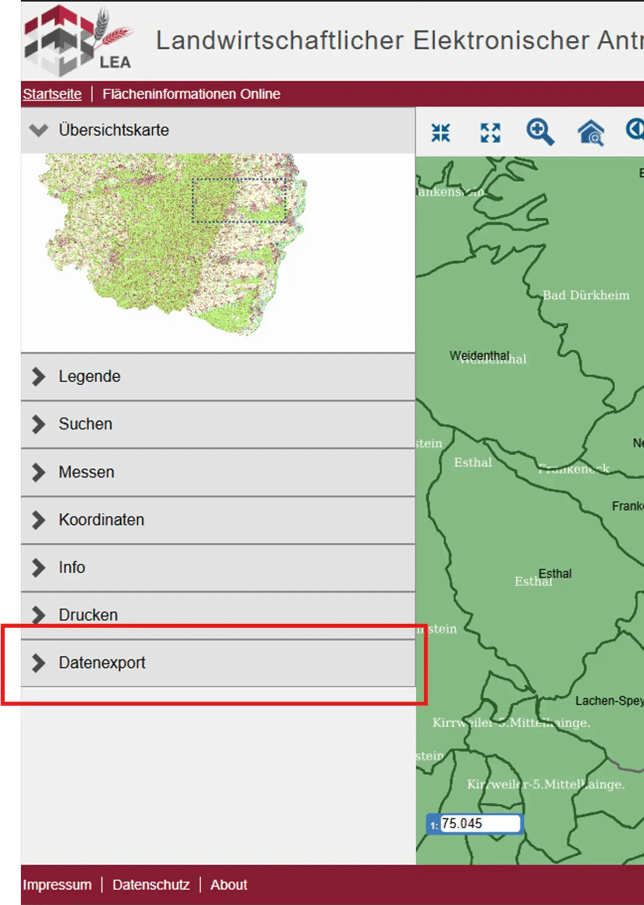Expand the Datenexport section
This screenshot has width=644, height=905.
click(x=102, y=663)
